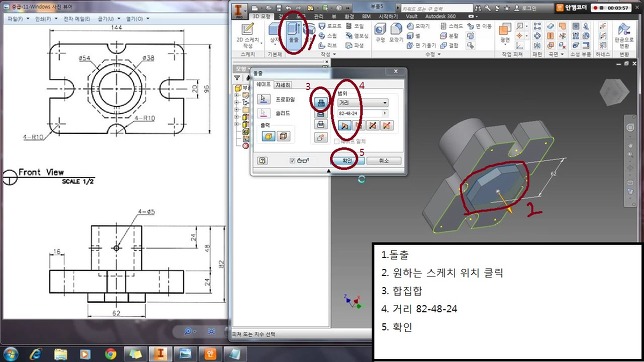Click 취소 (Cancel) in Extrude dialog

pos(384,161)
